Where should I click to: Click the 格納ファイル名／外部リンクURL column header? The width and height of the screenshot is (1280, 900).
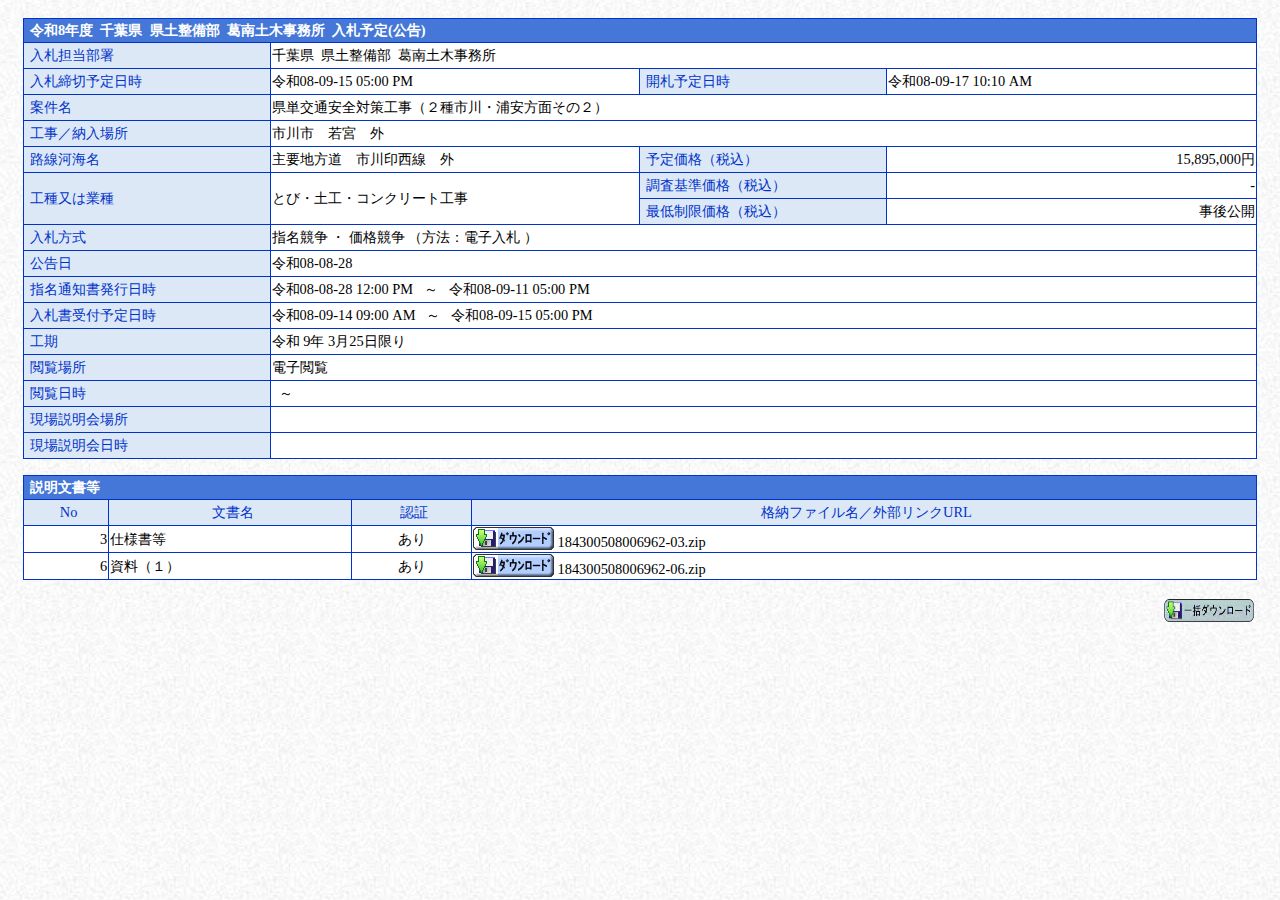865,512
